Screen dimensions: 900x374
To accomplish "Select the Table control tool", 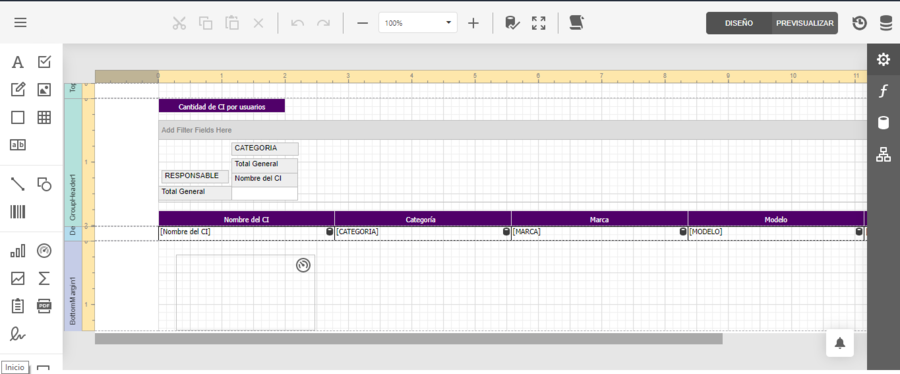I will coord(44,118).
